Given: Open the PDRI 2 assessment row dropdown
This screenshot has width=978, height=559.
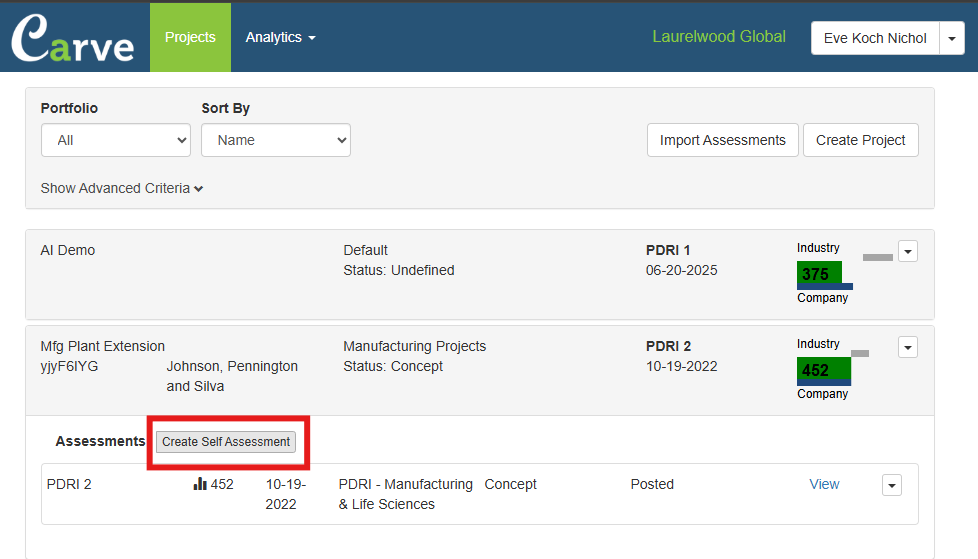Looking at the screenshot, I should [891, 485].
